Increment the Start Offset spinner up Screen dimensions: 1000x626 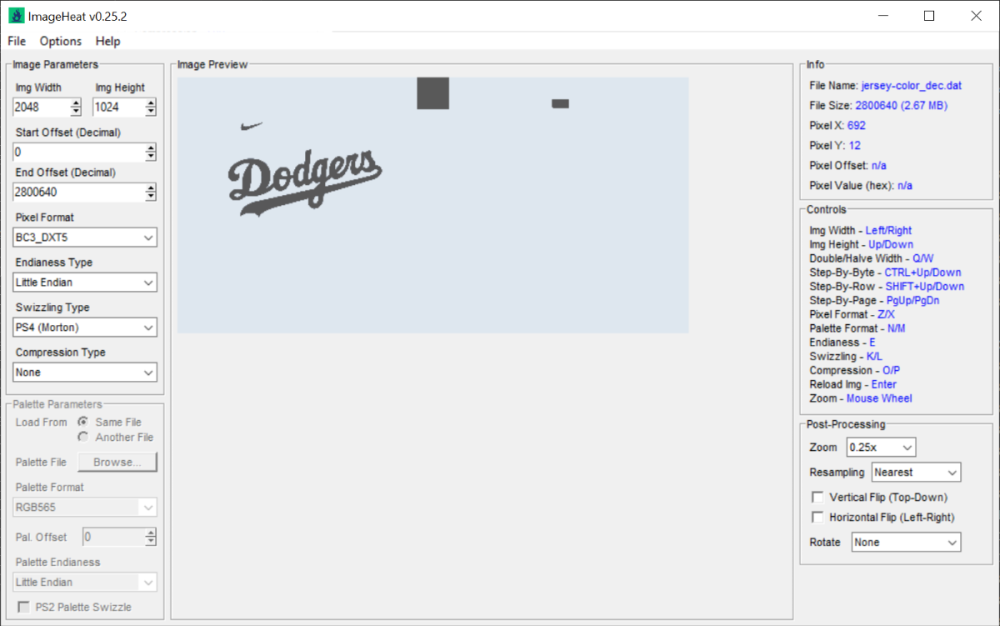(151, 148)
